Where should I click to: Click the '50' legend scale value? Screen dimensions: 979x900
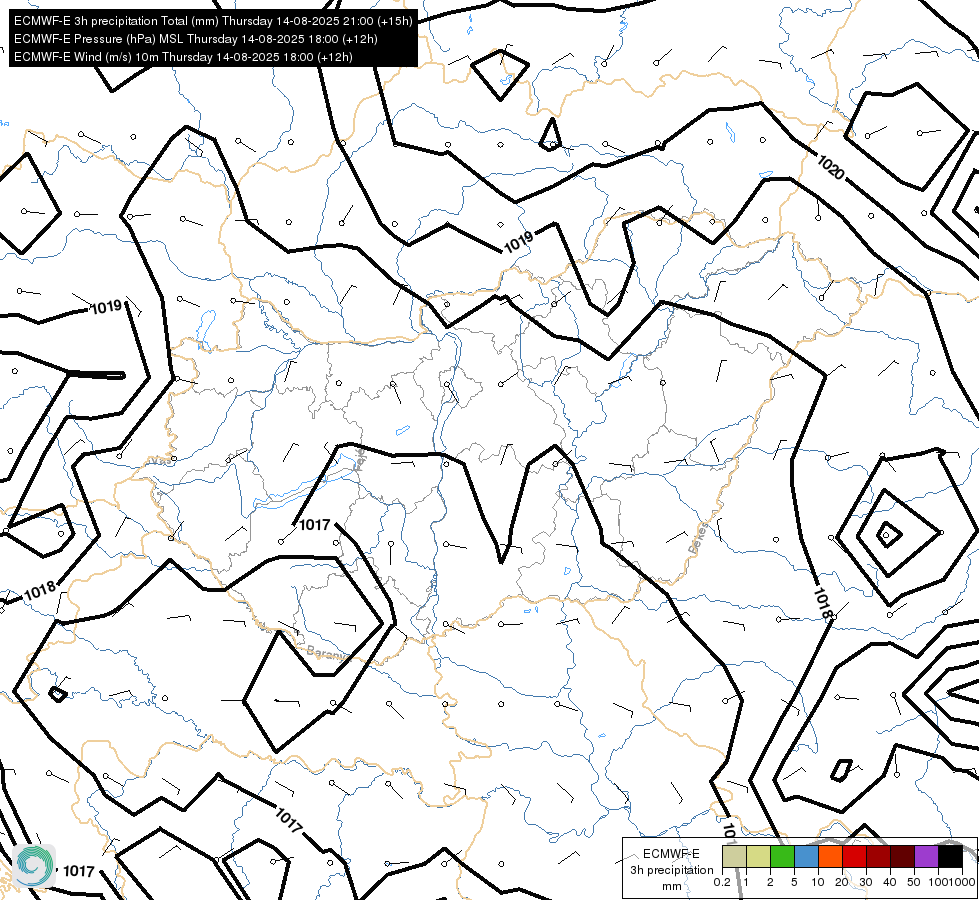coord(914,882)
